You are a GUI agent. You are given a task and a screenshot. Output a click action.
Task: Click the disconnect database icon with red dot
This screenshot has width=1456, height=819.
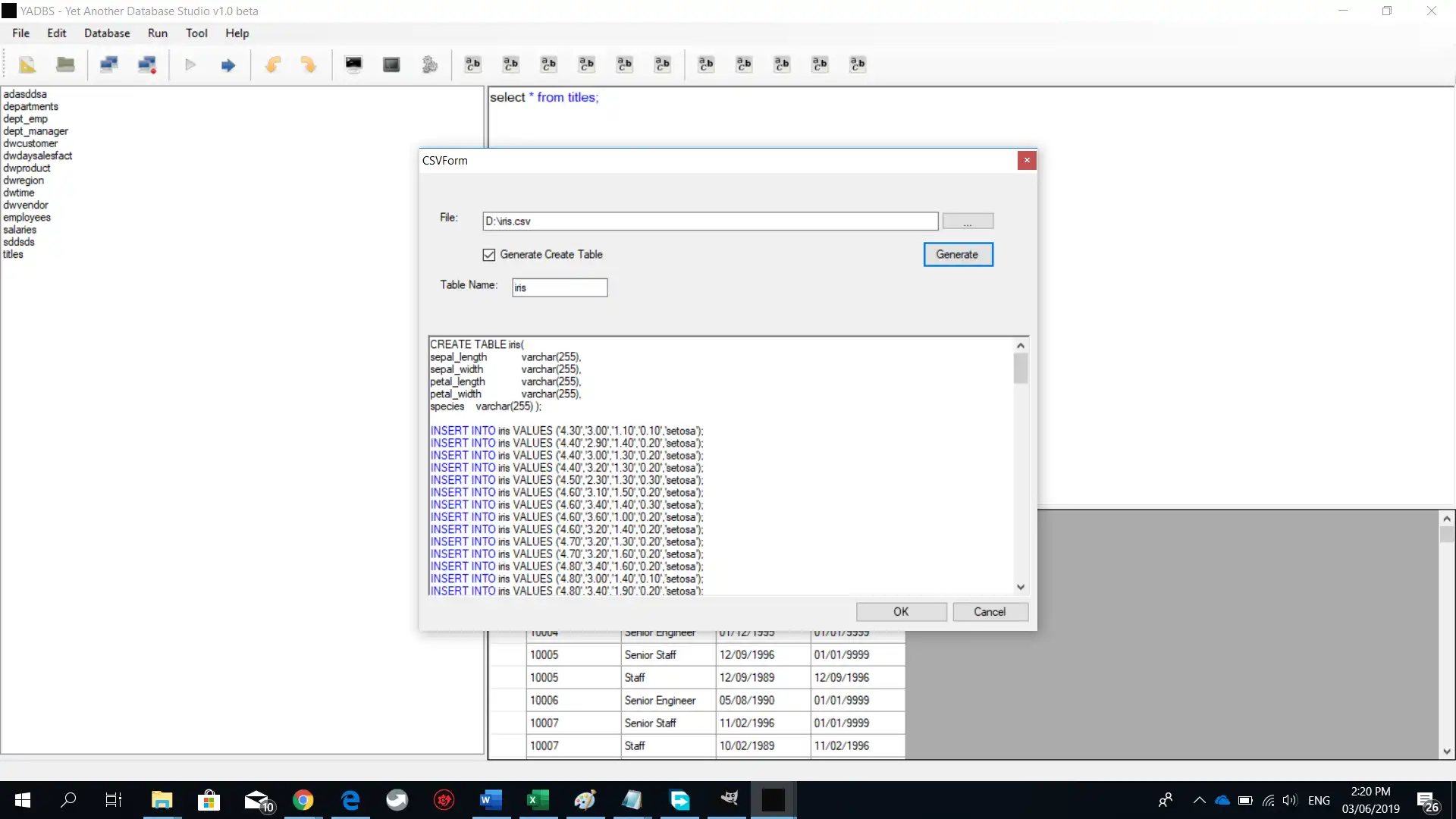(147, 64)
